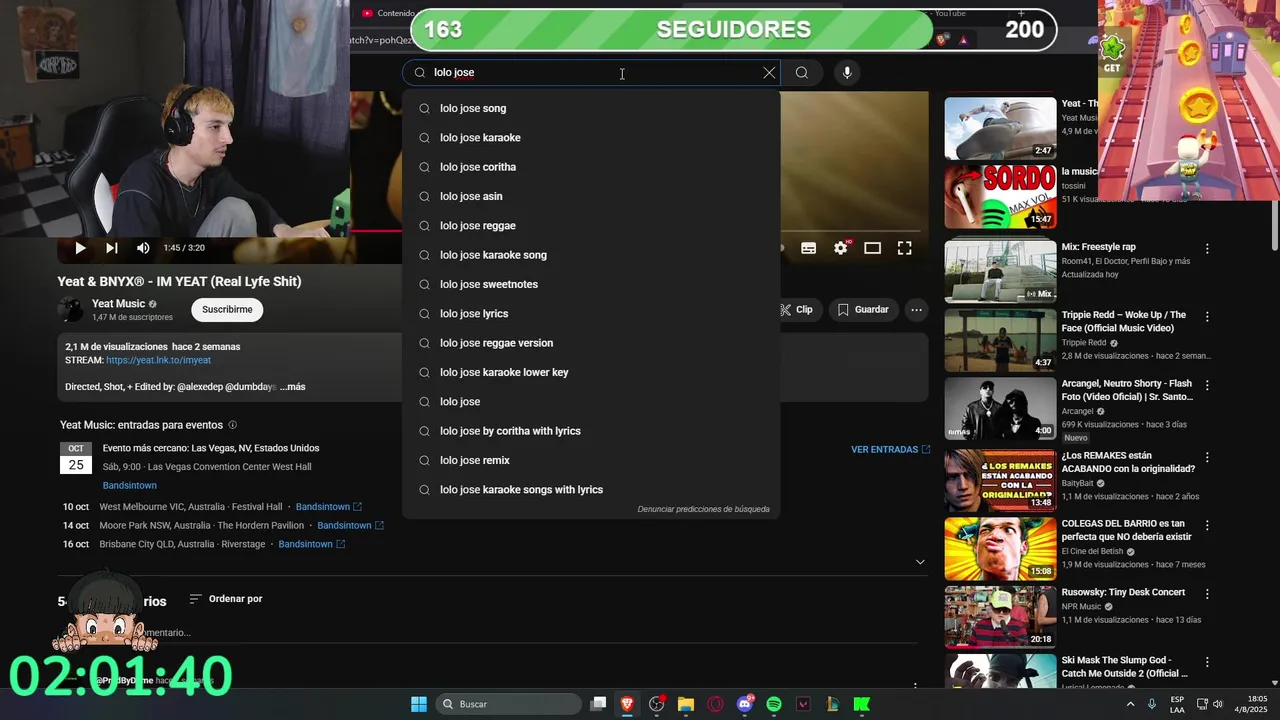Switch to theater mode in player
Image resolution: width=1280 pixels, height=720 pixels.
[873, 248]
